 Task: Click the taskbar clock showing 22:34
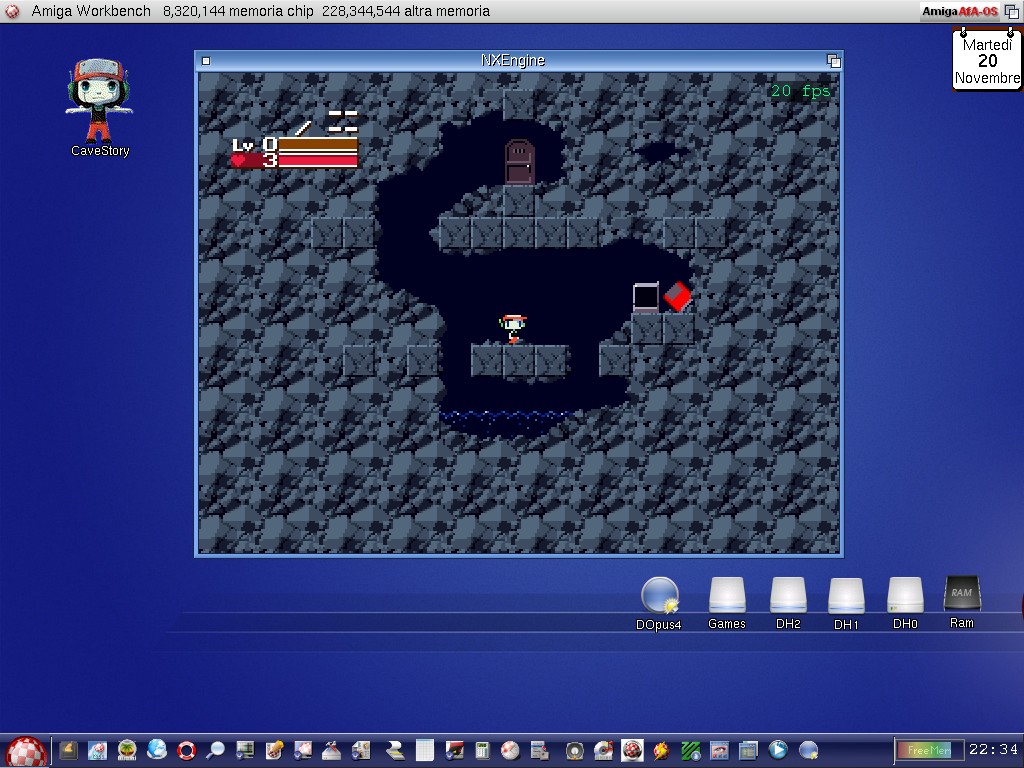point(993,750)
